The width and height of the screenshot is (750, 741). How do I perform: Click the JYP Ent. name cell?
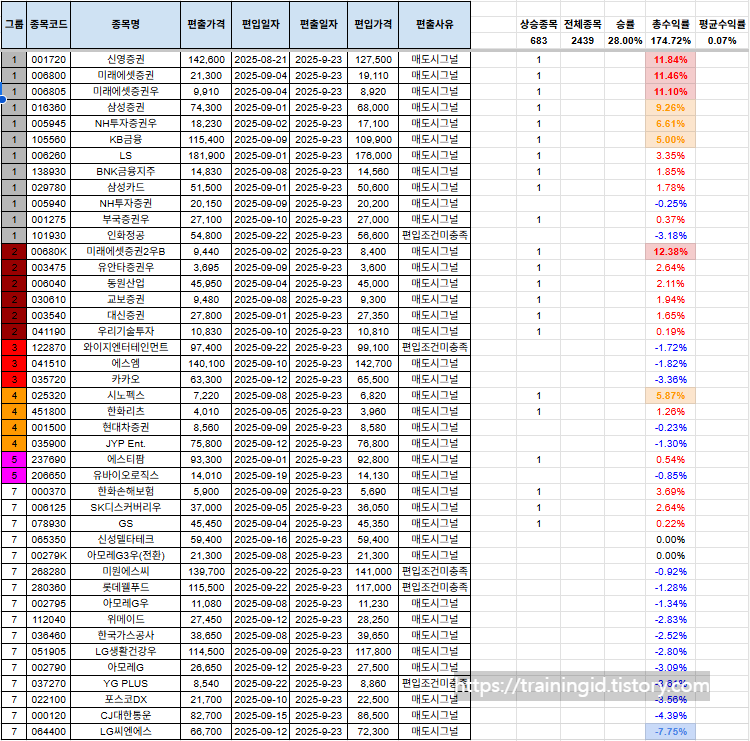point(125,444)
